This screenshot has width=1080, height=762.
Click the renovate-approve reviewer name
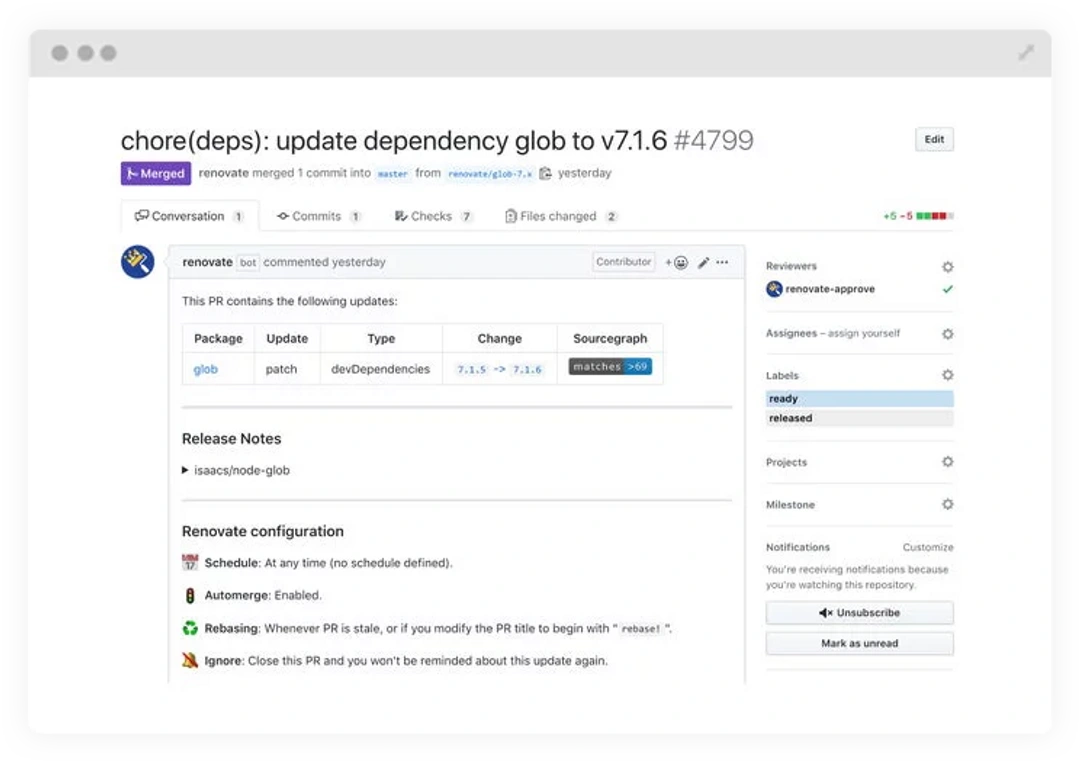coord(830,289)
